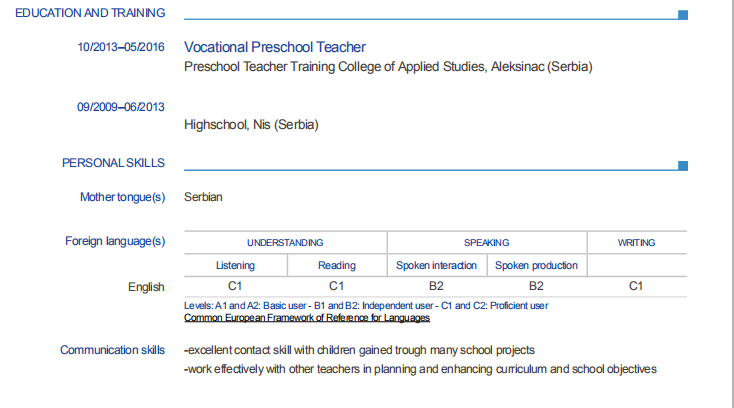Screen dimensions: 734x408
Task: Click the UNDERSTANDING column header
Action: click(285, 243)
